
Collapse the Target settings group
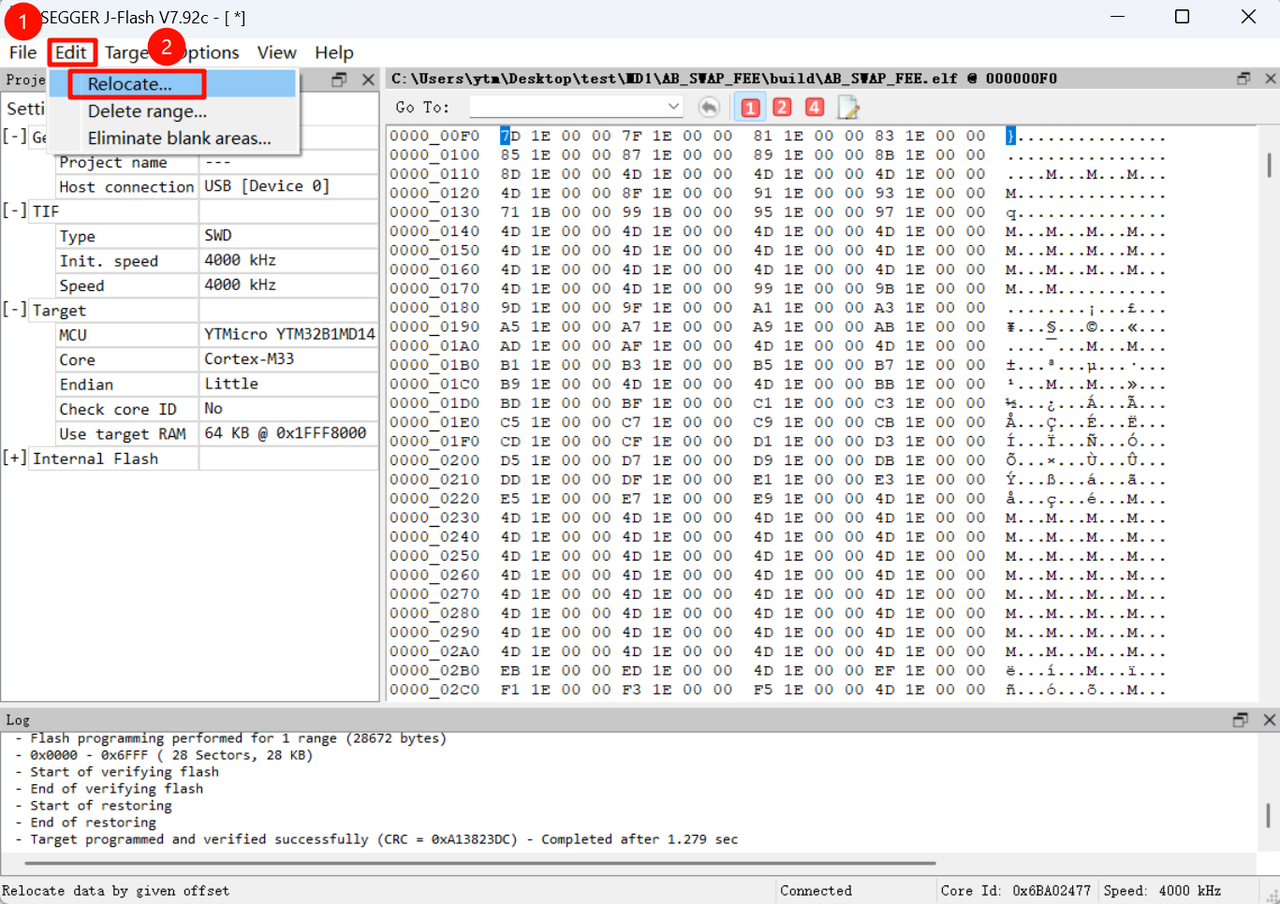click(x=14, y=310)
